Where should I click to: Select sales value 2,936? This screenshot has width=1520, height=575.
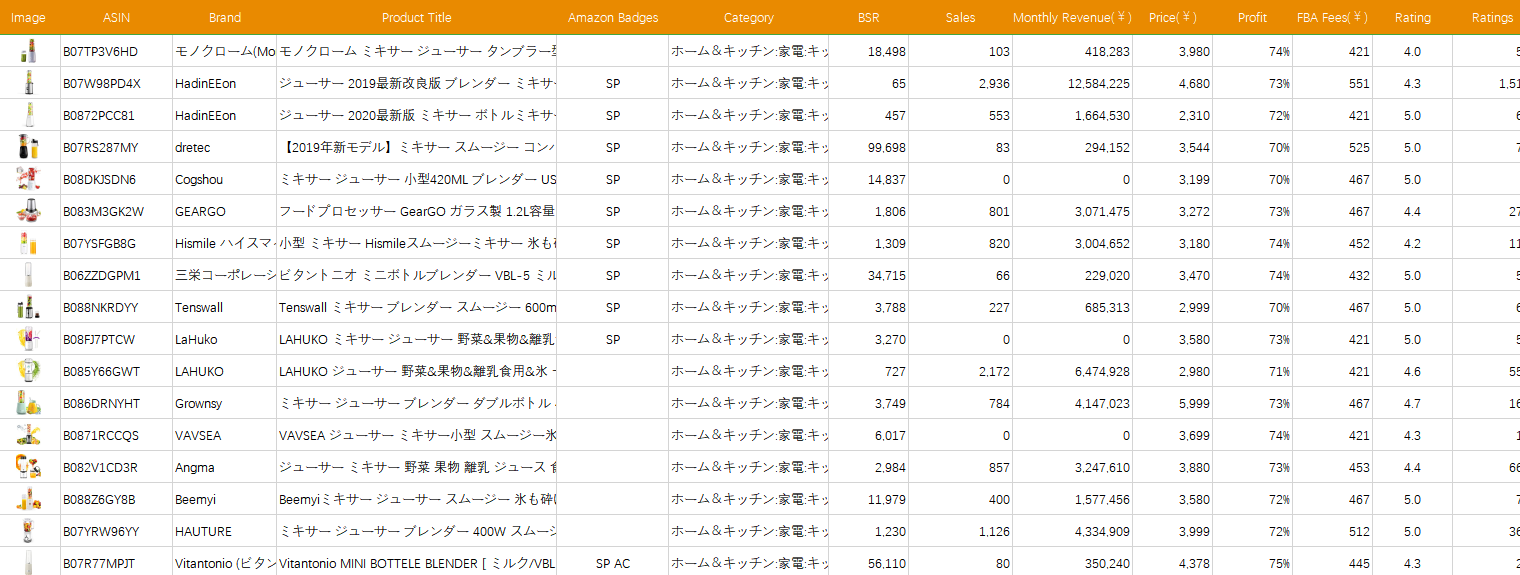coord(994,84)
